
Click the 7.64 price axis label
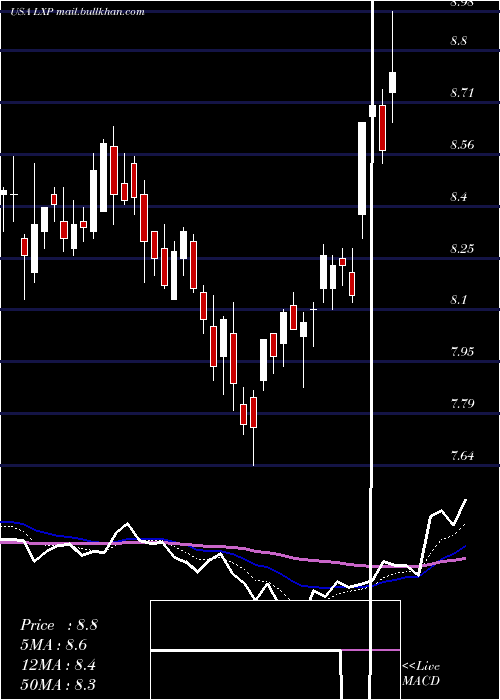pos(462,456)
